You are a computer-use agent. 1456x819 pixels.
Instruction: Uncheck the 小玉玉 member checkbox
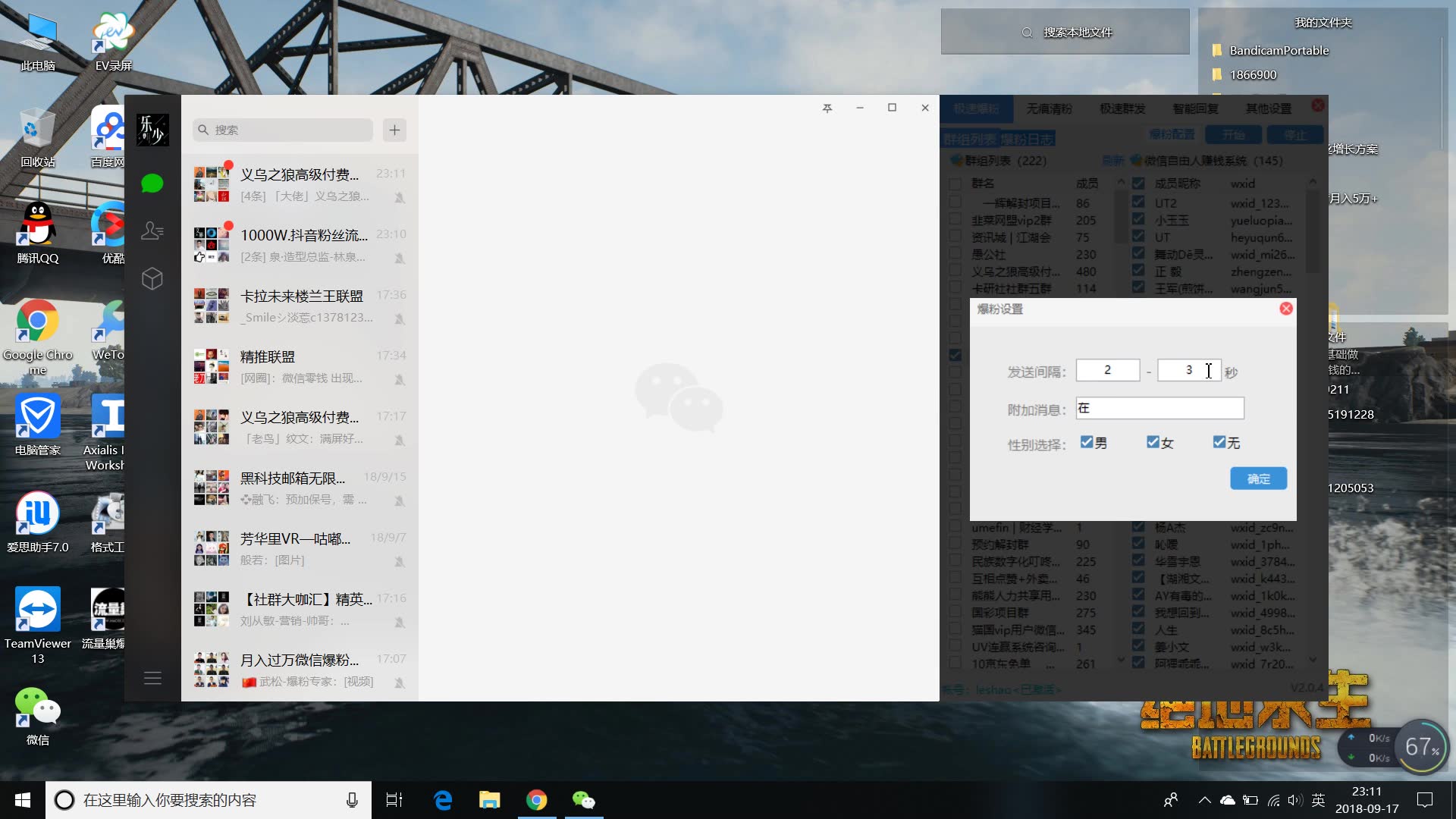click(x=1138, y=219)
